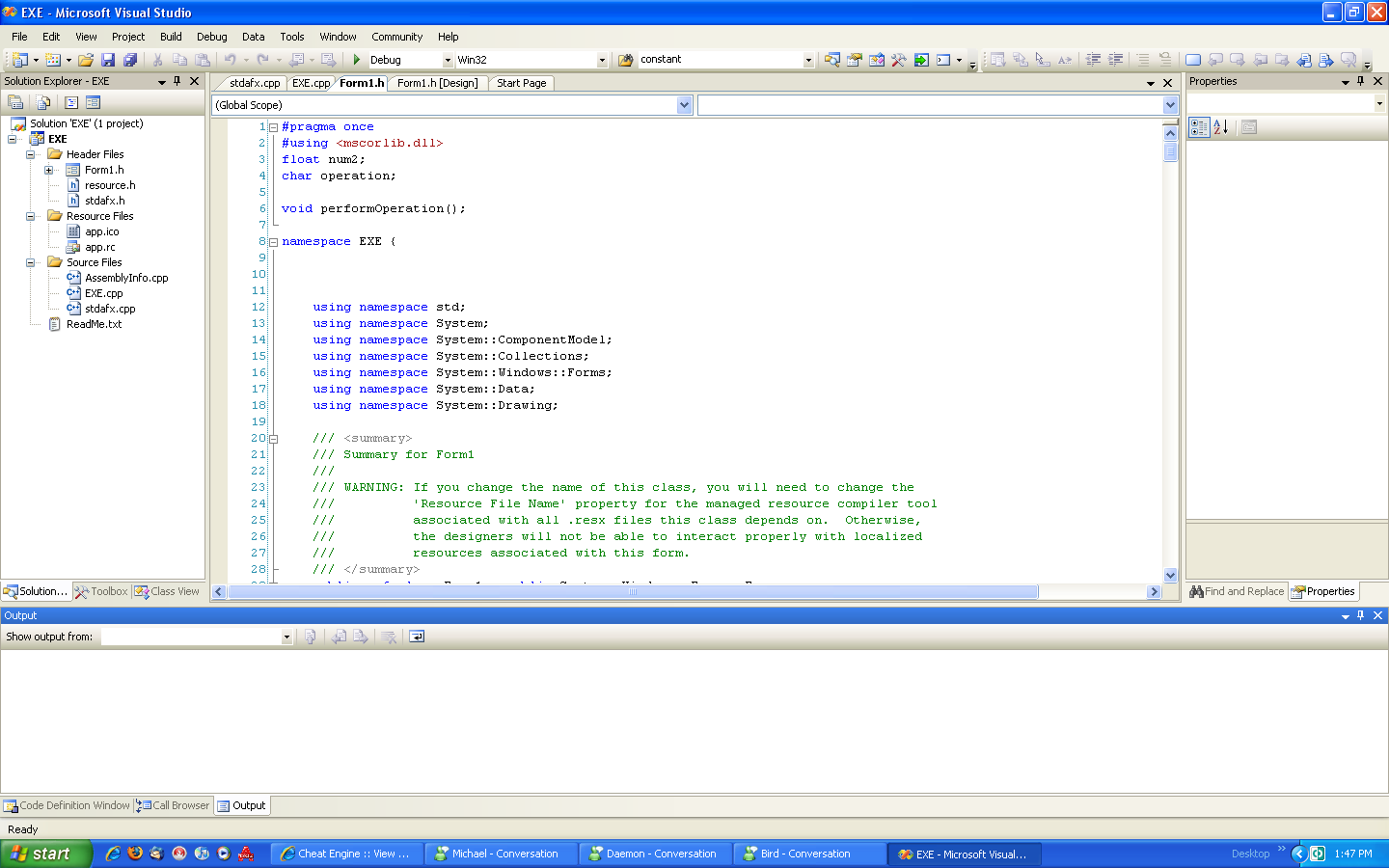Open the (Global Scope) dropdown in the editor
Screen dimensions: 1389x868
click(685, 104)
